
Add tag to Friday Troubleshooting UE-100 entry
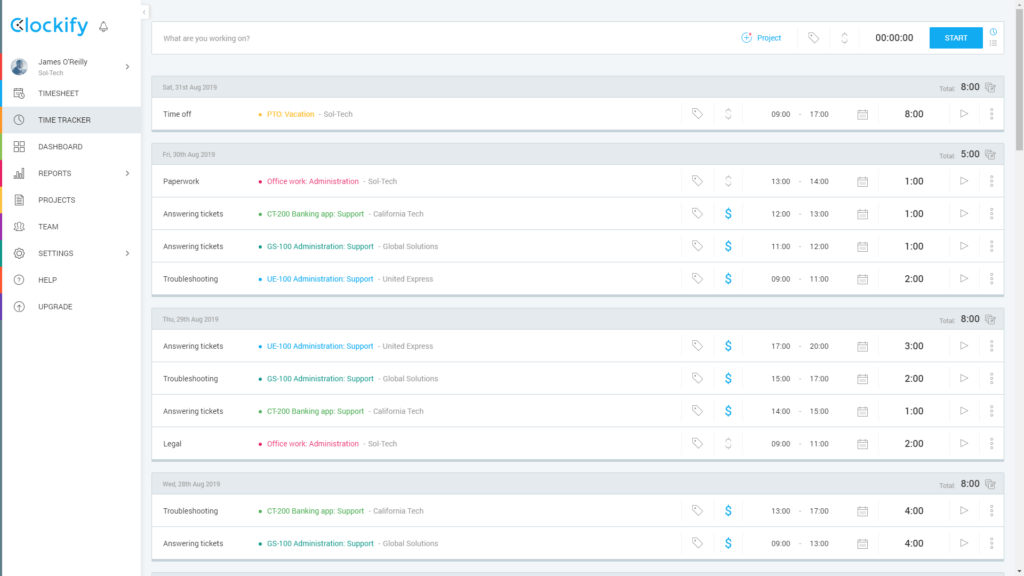[697, 278]
